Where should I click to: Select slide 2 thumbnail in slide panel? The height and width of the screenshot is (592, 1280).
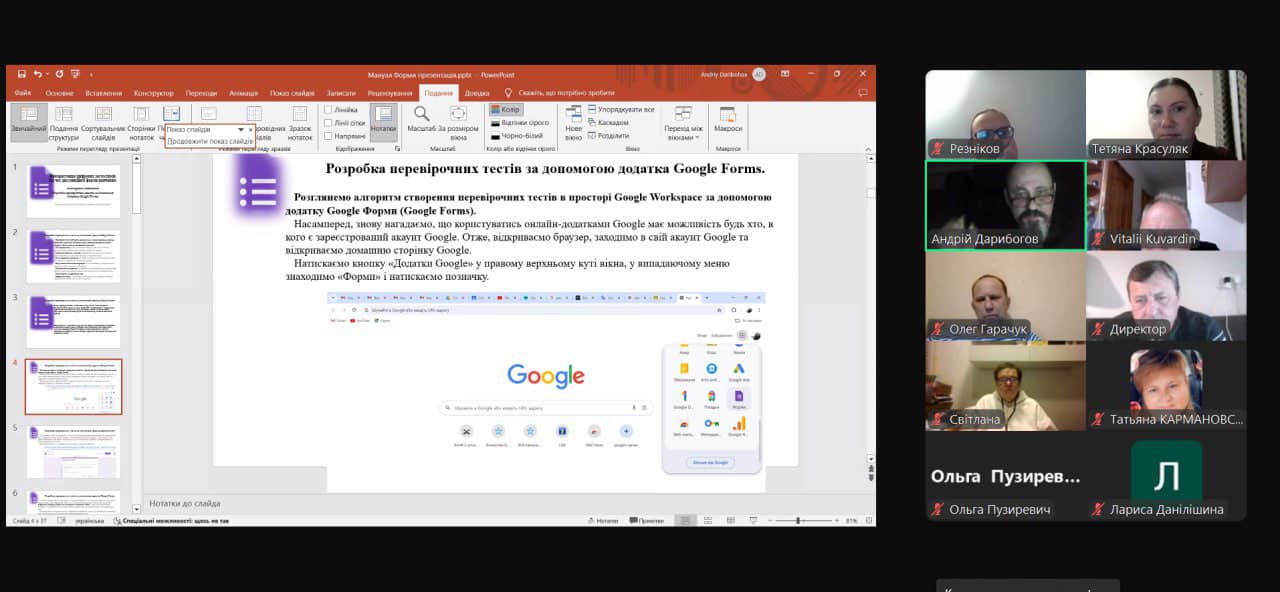[x=74, y=256]
